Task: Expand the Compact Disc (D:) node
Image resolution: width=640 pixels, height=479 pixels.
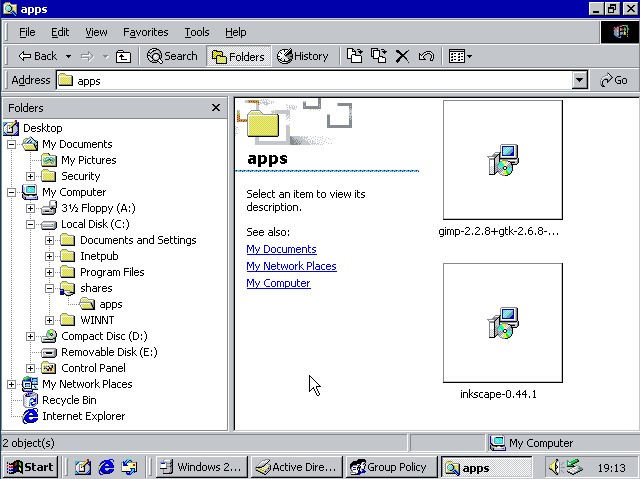Action: click(x=31, y=336)
